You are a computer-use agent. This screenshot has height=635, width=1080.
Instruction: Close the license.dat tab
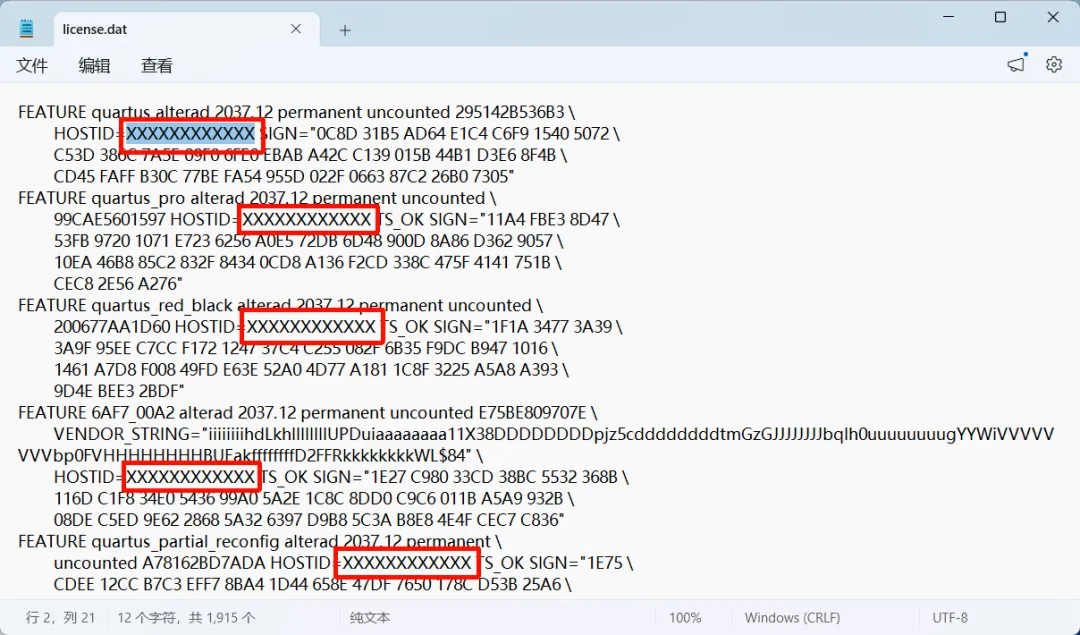coord(295,29)
